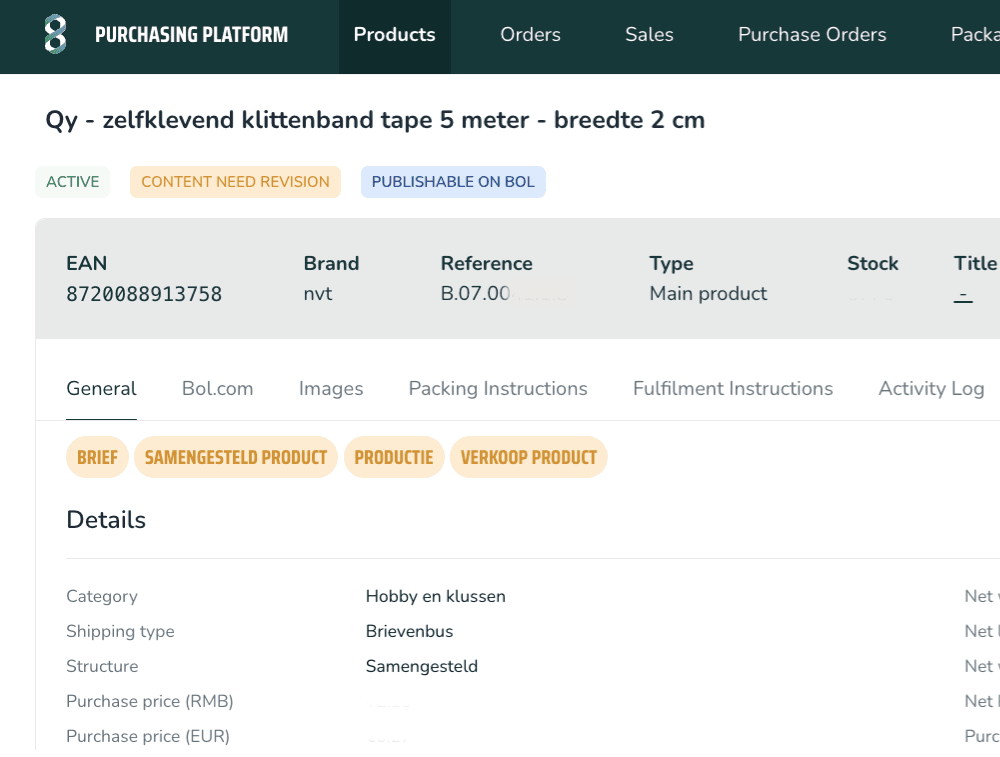
Task: Open the Products menu
Action: pos(394,35)
